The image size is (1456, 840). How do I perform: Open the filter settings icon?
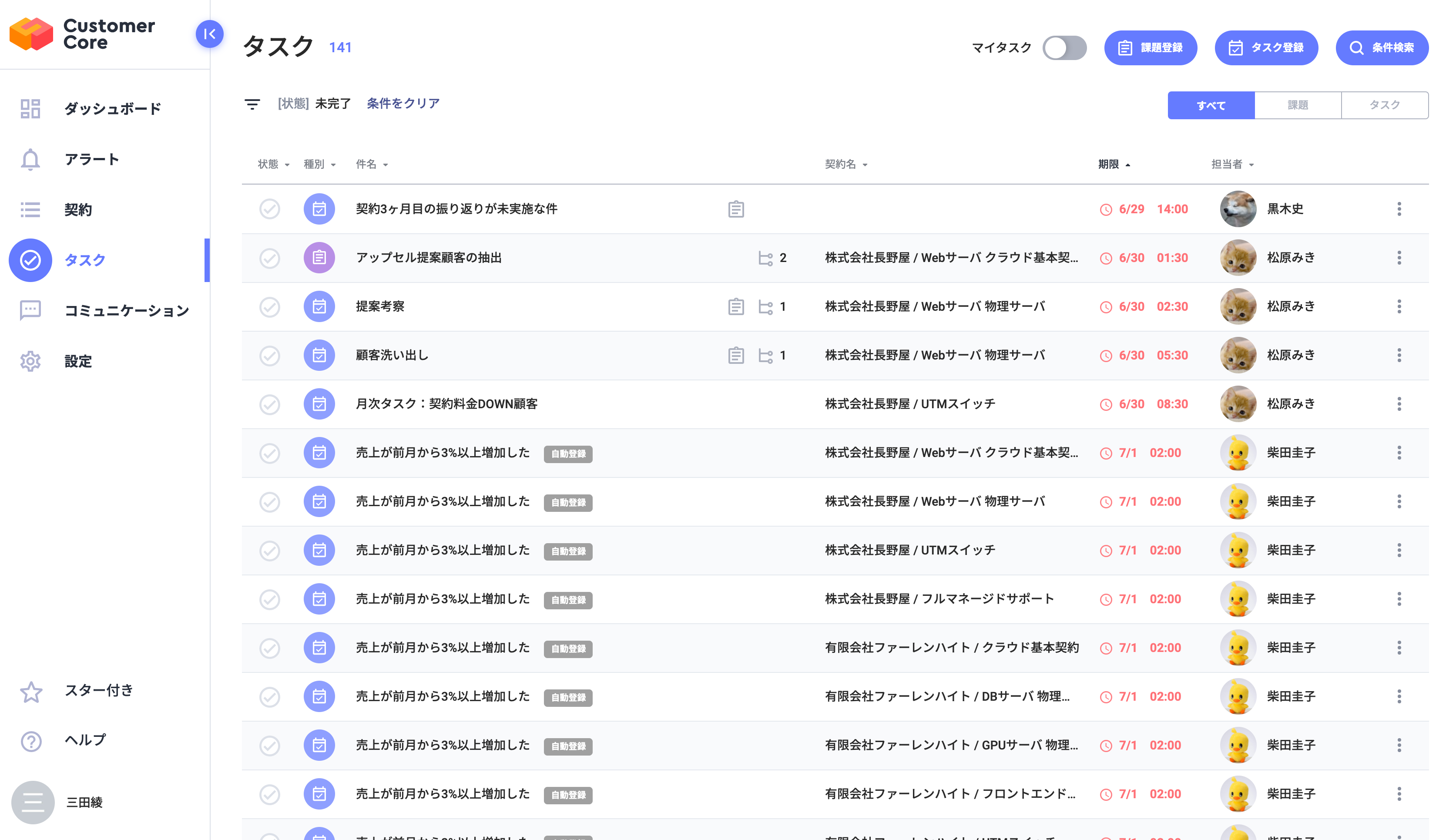(252, 104)
